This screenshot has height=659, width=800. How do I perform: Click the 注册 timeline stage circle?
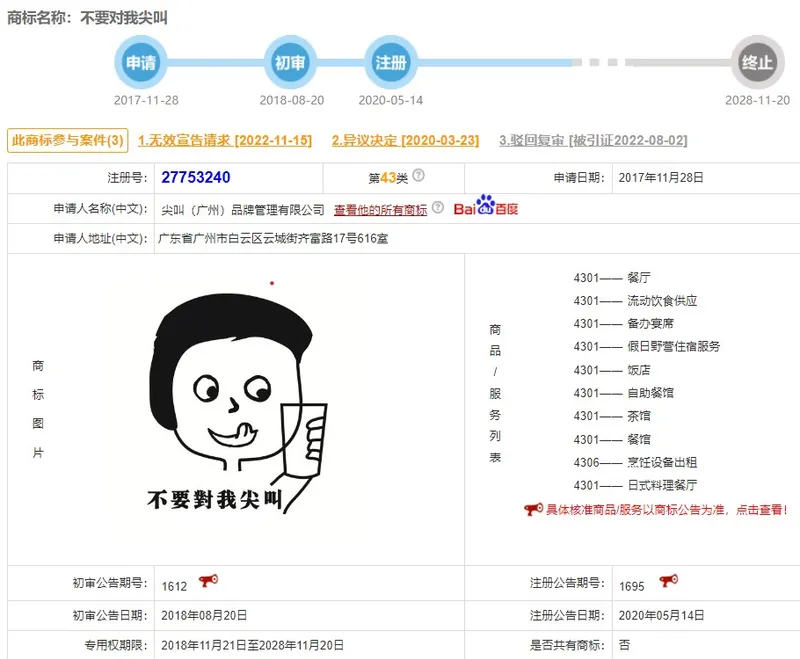[391, 63]
